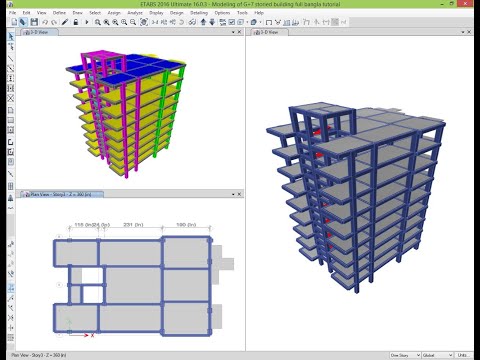This screenshot has width=480, height=360.
Task: Open the File menu
Action: 13,13
